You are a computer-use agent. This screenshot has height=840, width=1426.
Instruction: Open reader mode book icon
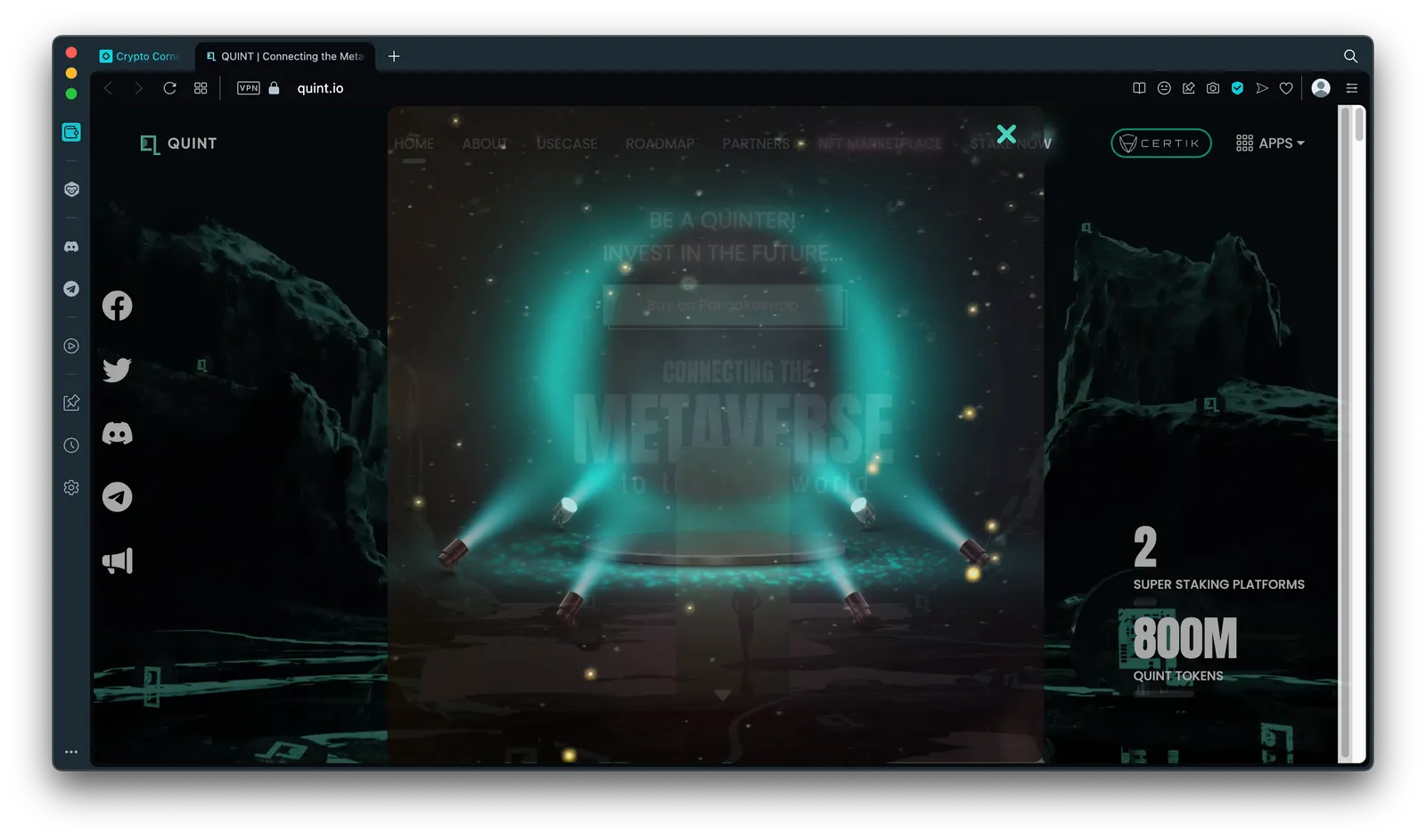pyautogui.click(x=1139, y=88)
